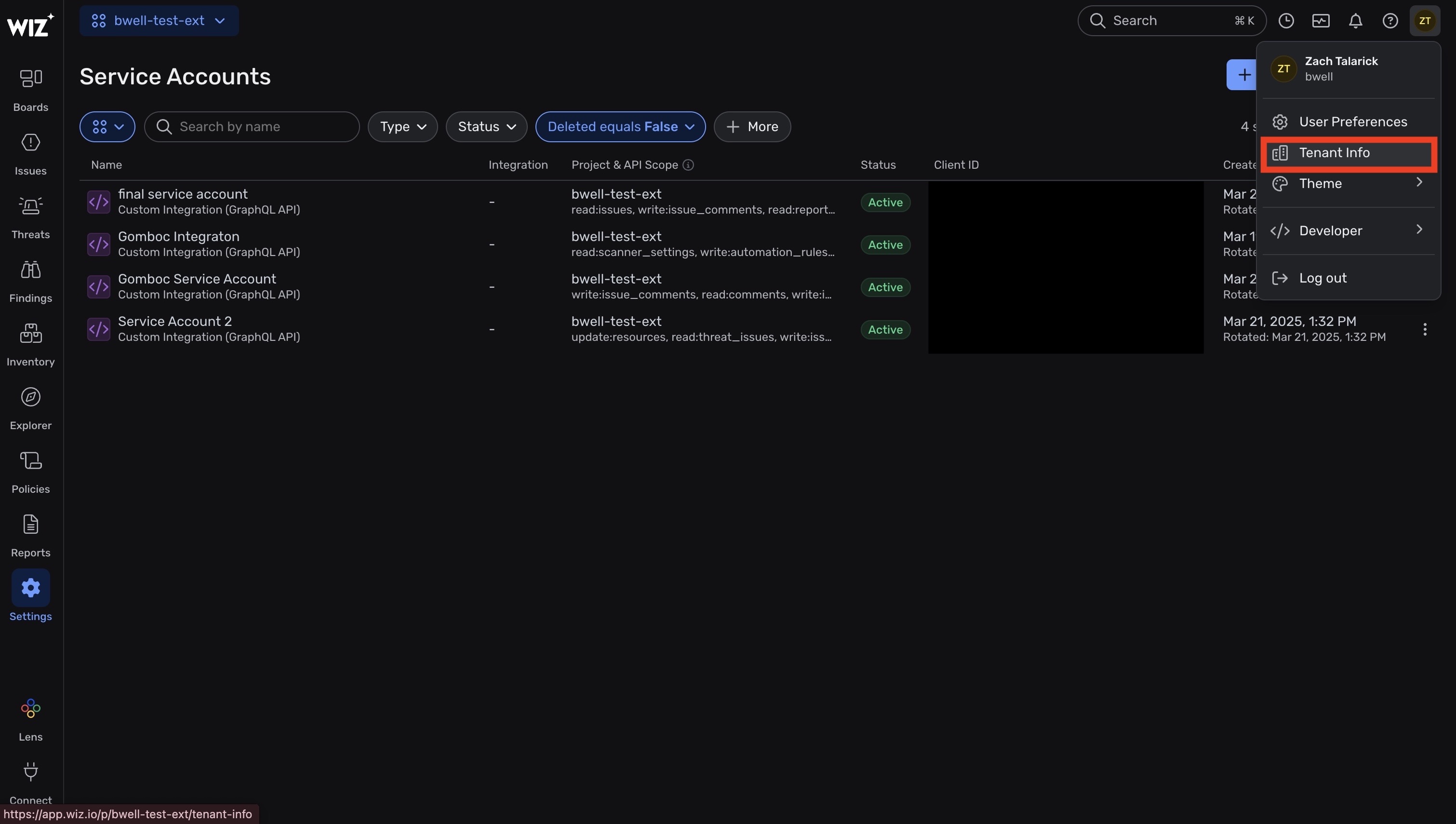Click Active badge for Service Account 2

[x=885, y=330]
